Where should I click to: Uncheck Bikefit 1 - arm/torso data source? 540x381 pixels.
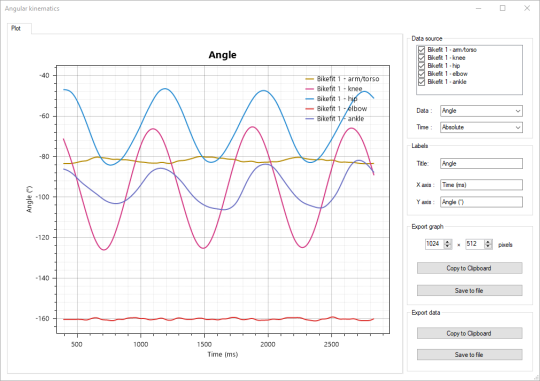[421, 50]
